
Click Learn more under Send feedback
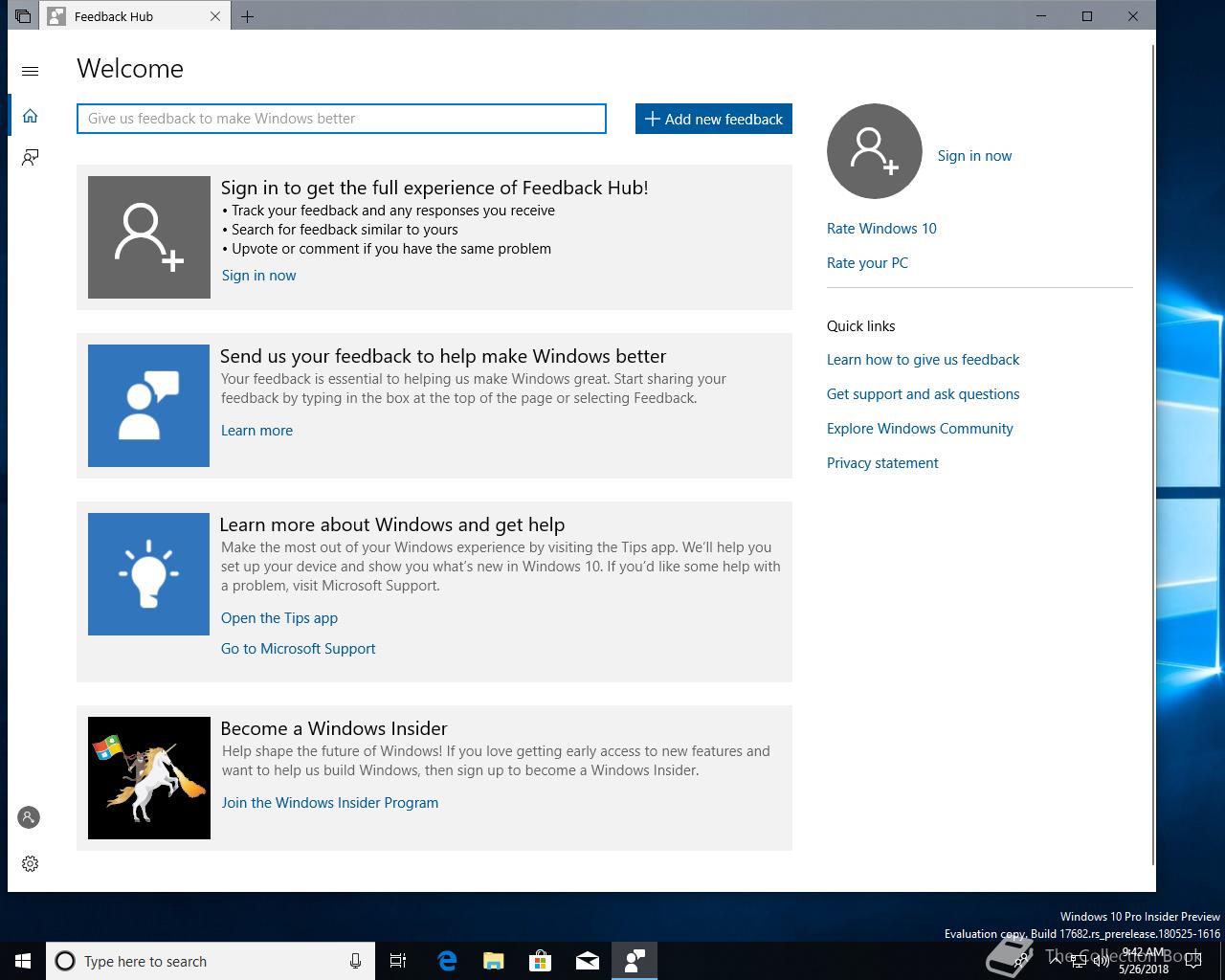coord(256,431)
